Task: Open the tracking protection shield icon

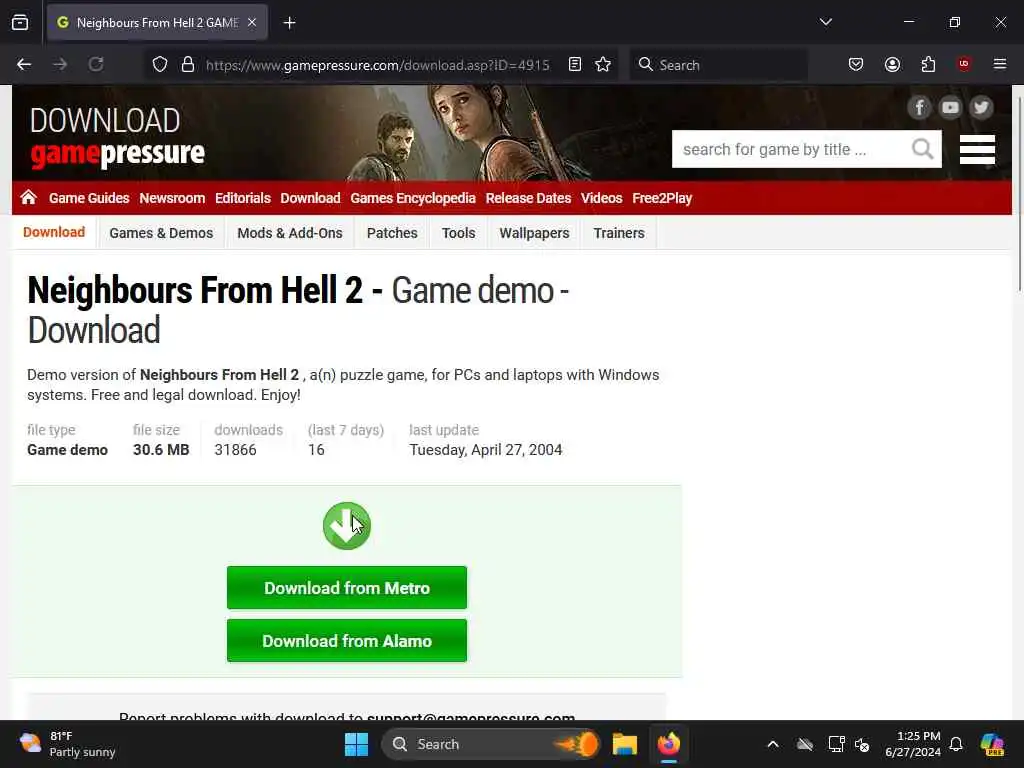Action: (x=160, y=64)
